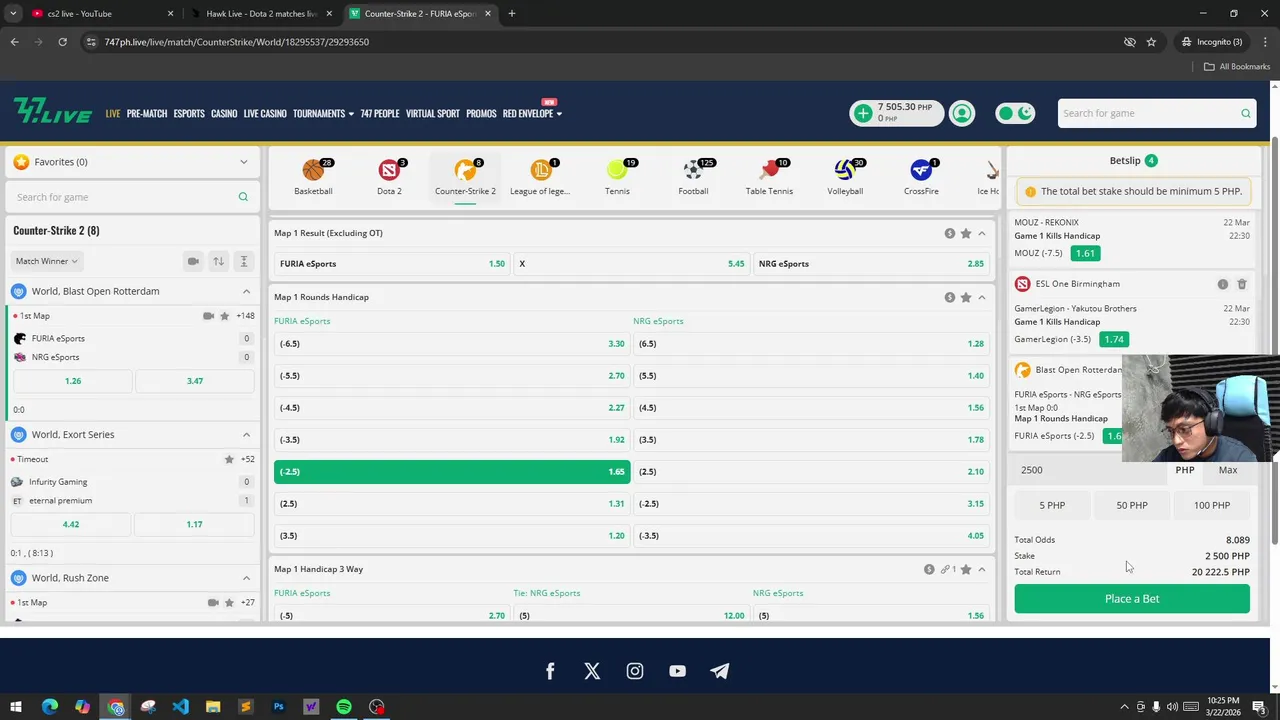Image resolution: width=1280 pixels, height=720 pixels.
Task: Select the PHP stake mode
Action: (1185, 470)
